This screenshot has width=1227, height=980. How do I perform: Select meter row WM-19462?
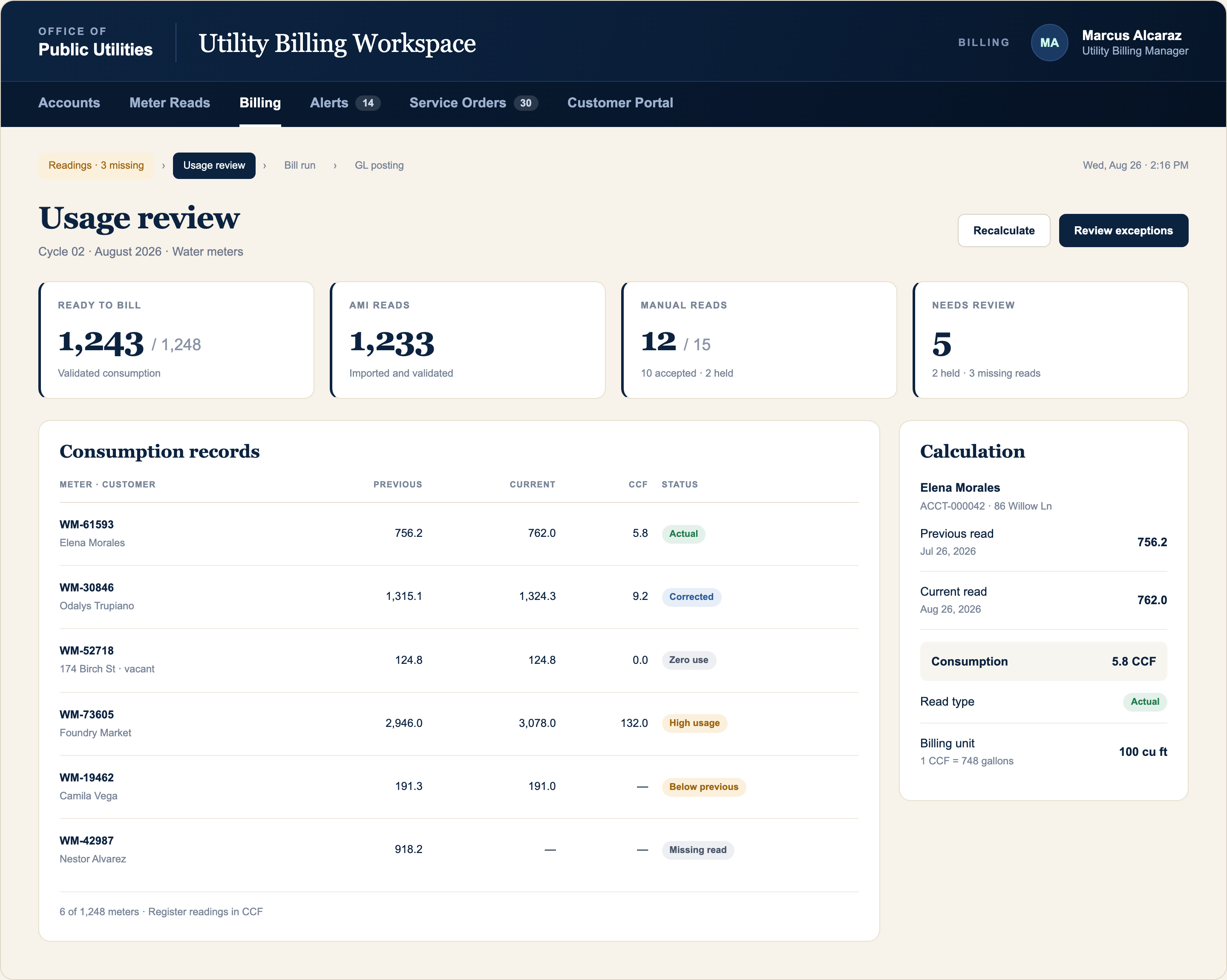click(459, 787)
